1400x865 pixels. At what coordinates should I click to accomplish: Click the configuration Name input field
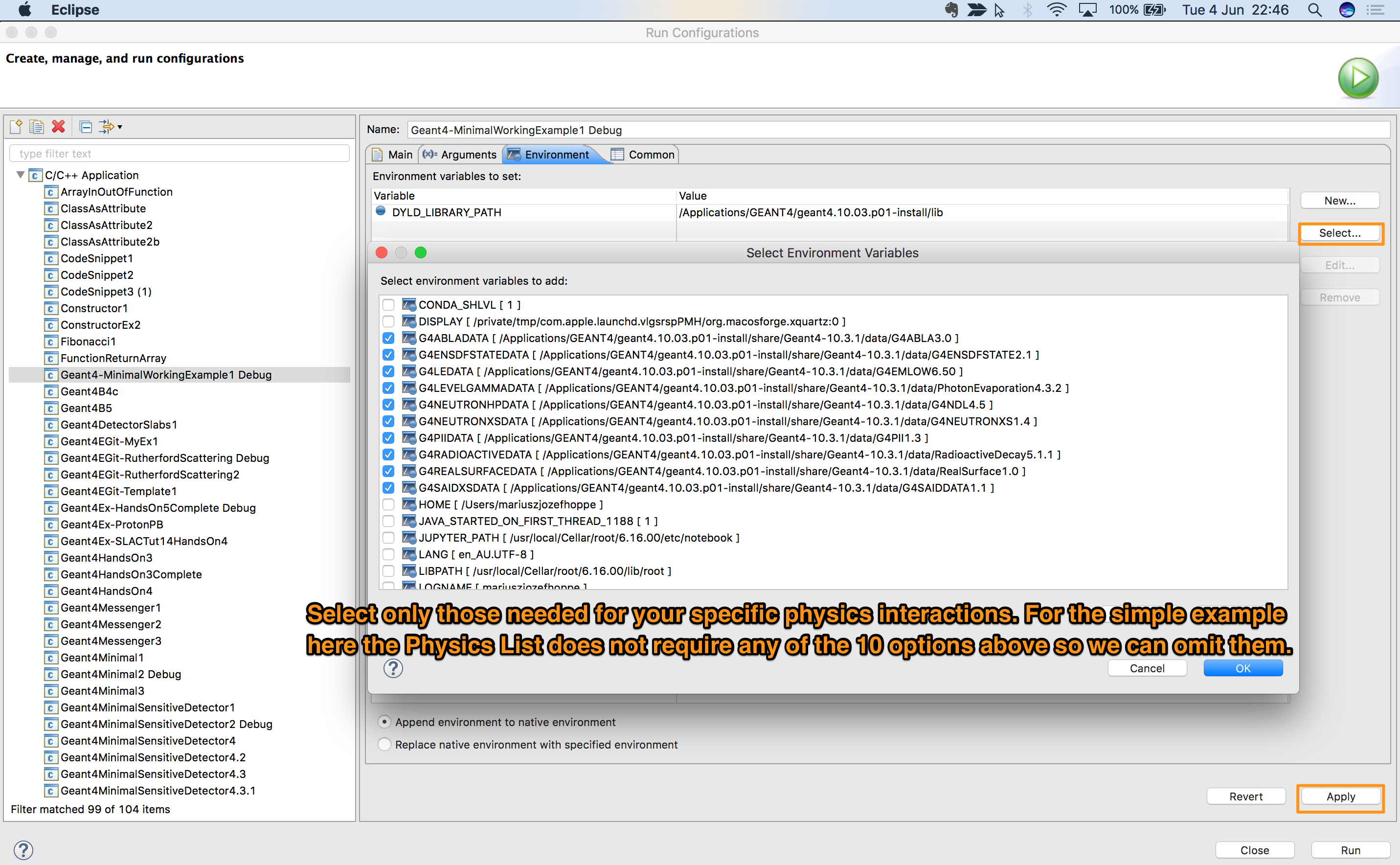click(898, 130)
